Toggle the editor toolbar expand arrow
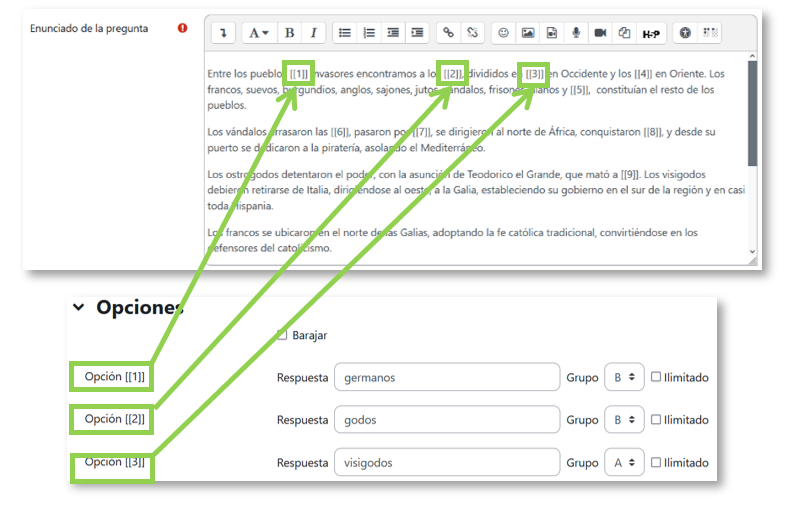This screenshot has height=512, width=798. click(223, 33)
